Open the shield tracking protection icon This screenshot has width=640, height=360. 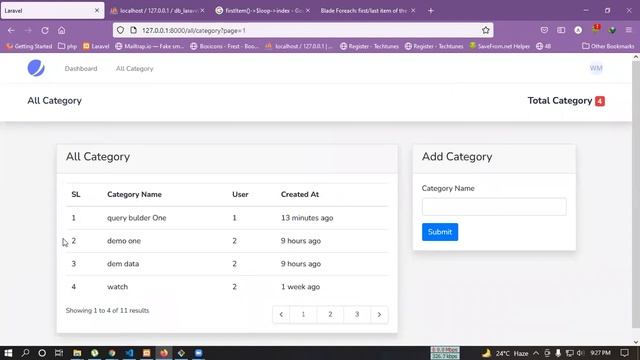pyautogui.click(x=120, y=30)
